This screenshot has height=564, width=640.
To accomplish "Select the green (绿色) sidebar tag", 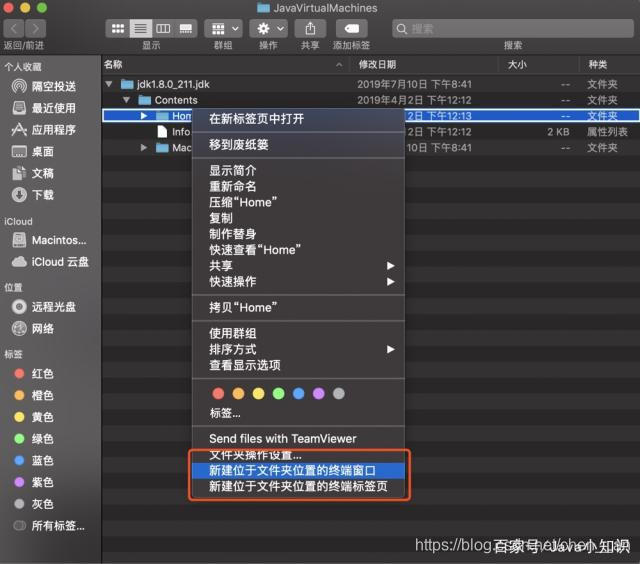I will (34, 439).
